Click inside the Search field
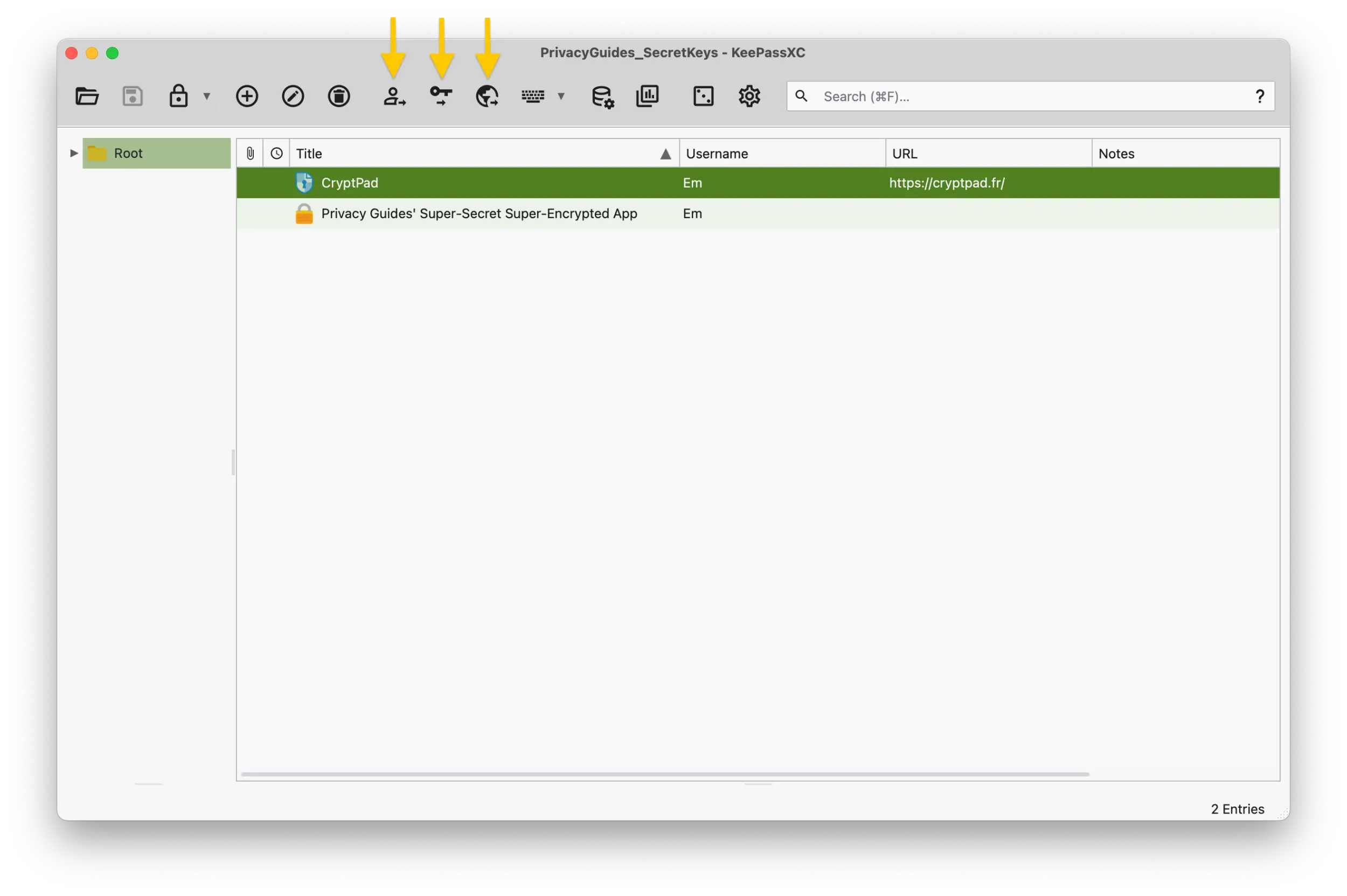Viewport: 1347px width, 896px height. (971, 96)
